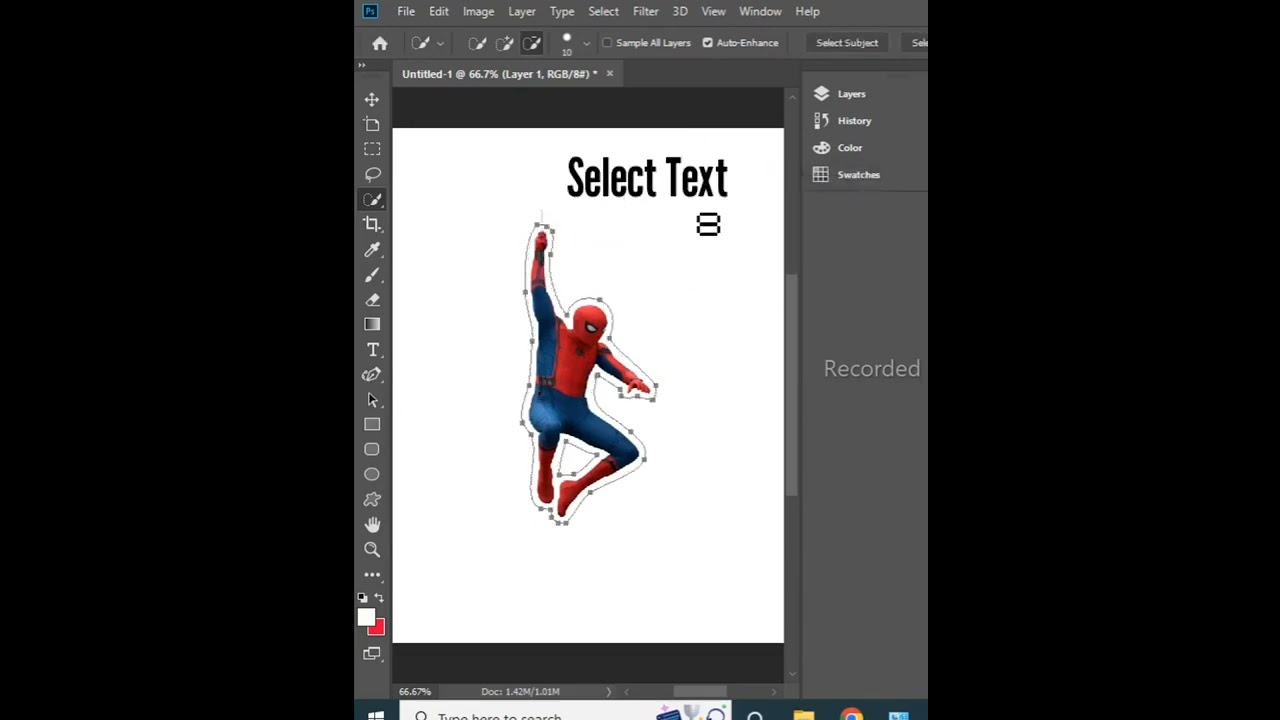Expand the tools panel double arrow
This screenshot has height=720, width=1280.
(x=362, y=65)
